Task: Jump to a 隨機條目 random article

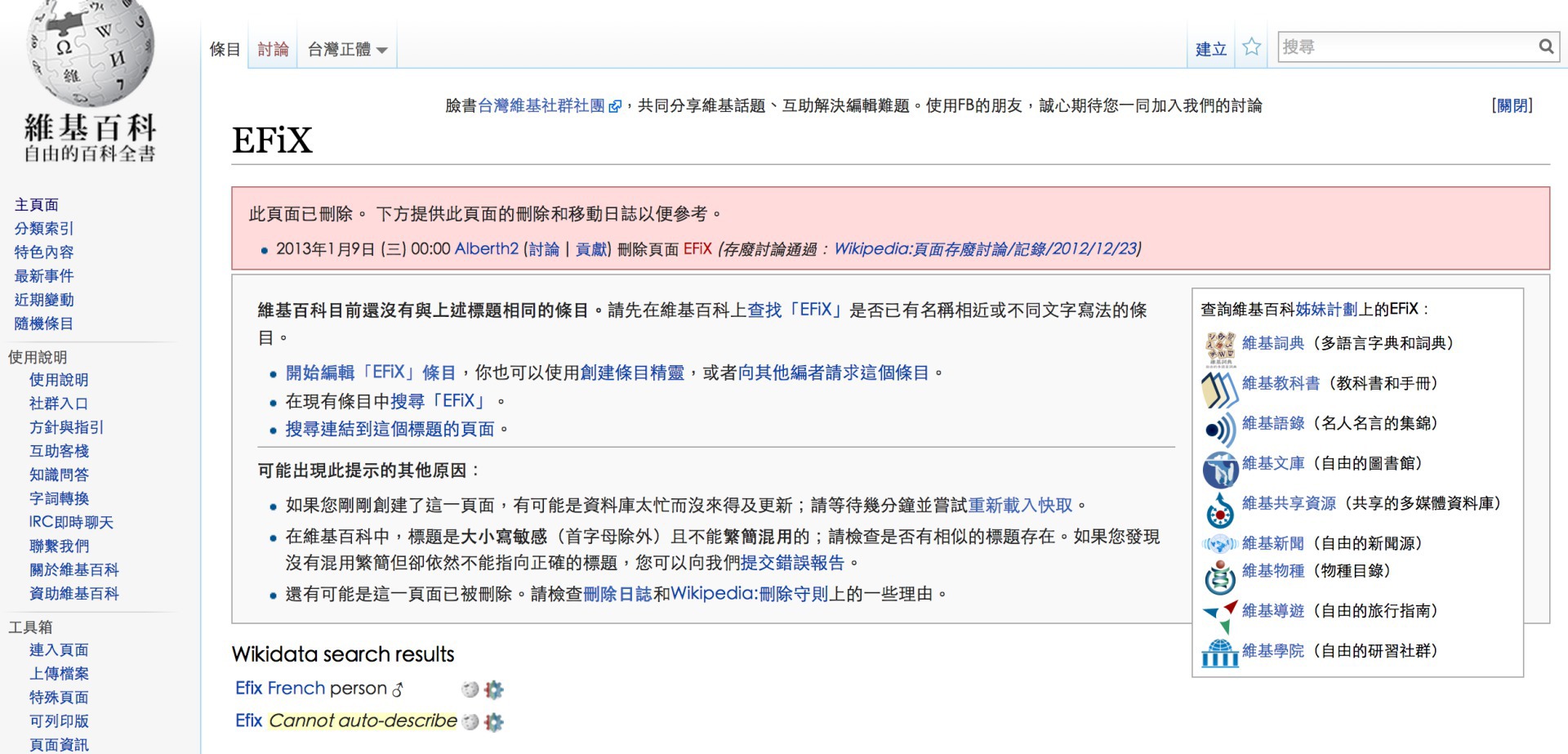Action: tap(44, 323)
